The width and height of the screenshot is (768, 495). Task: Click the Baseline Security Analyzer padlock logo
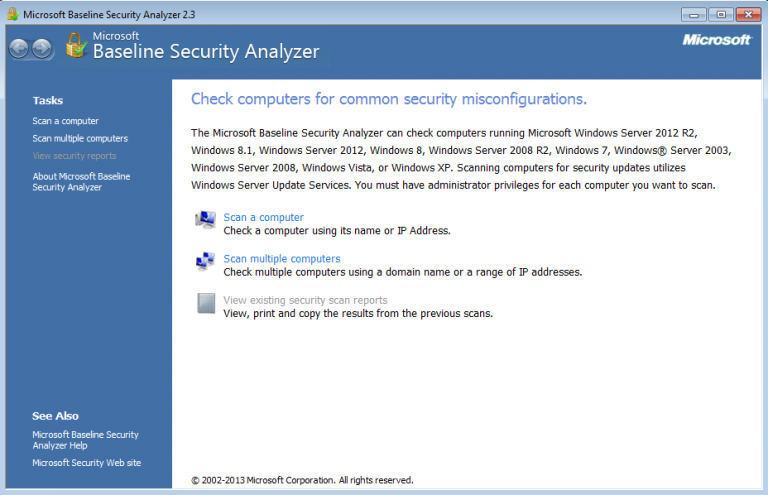[76, 45]
